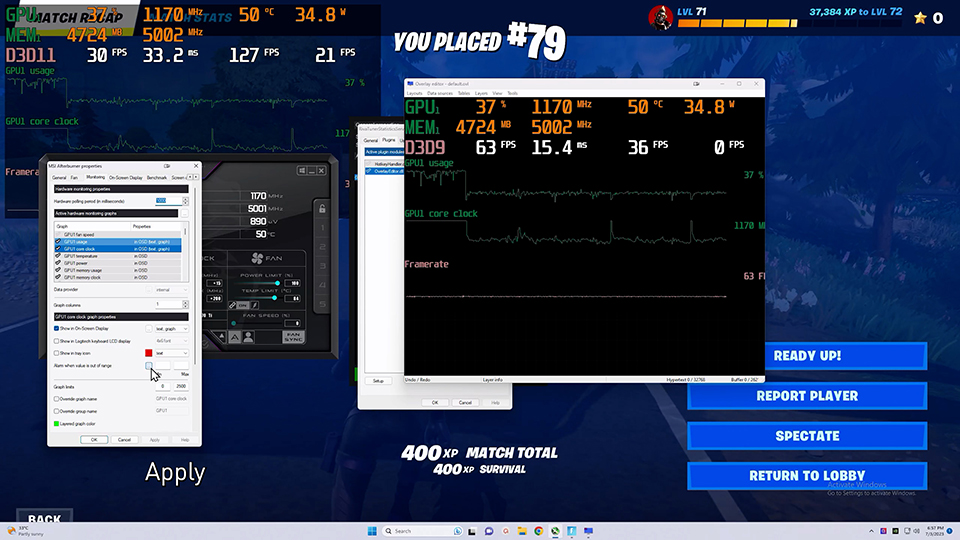
Task: Click the Windows Start icon
Action: (372, 531)
